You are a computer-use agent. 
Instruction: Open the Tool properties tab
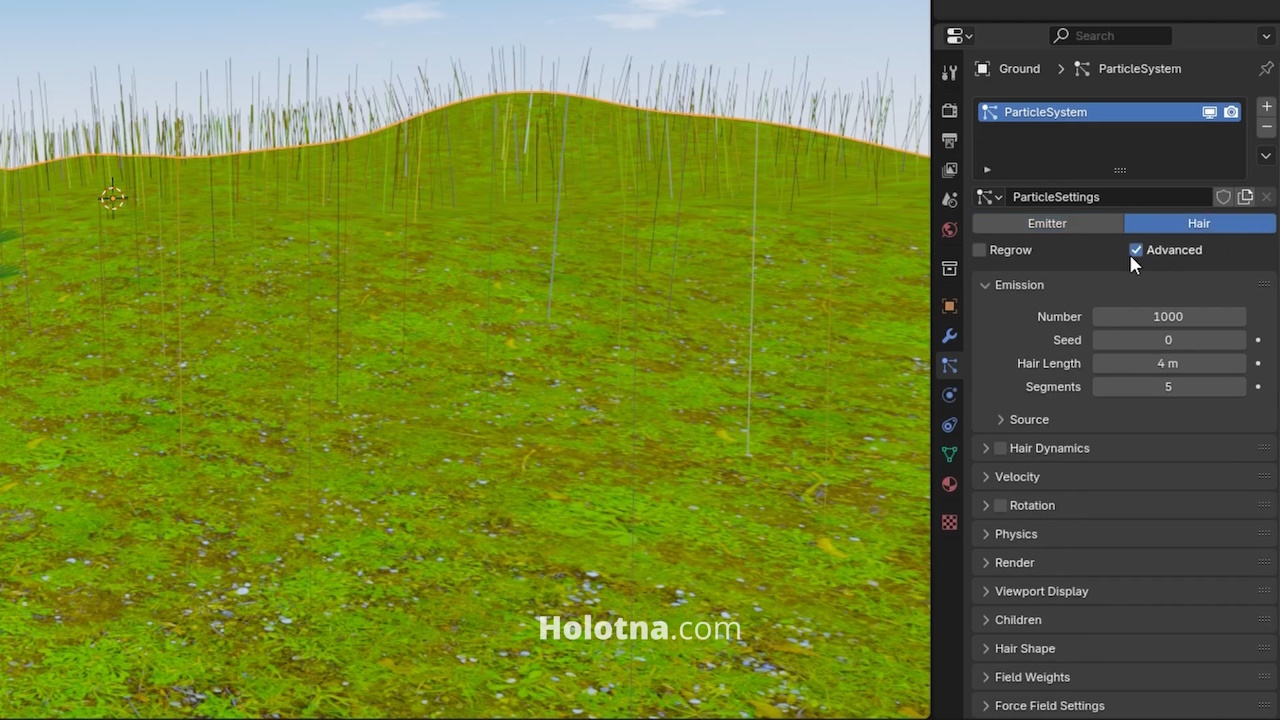pos(949,72)
